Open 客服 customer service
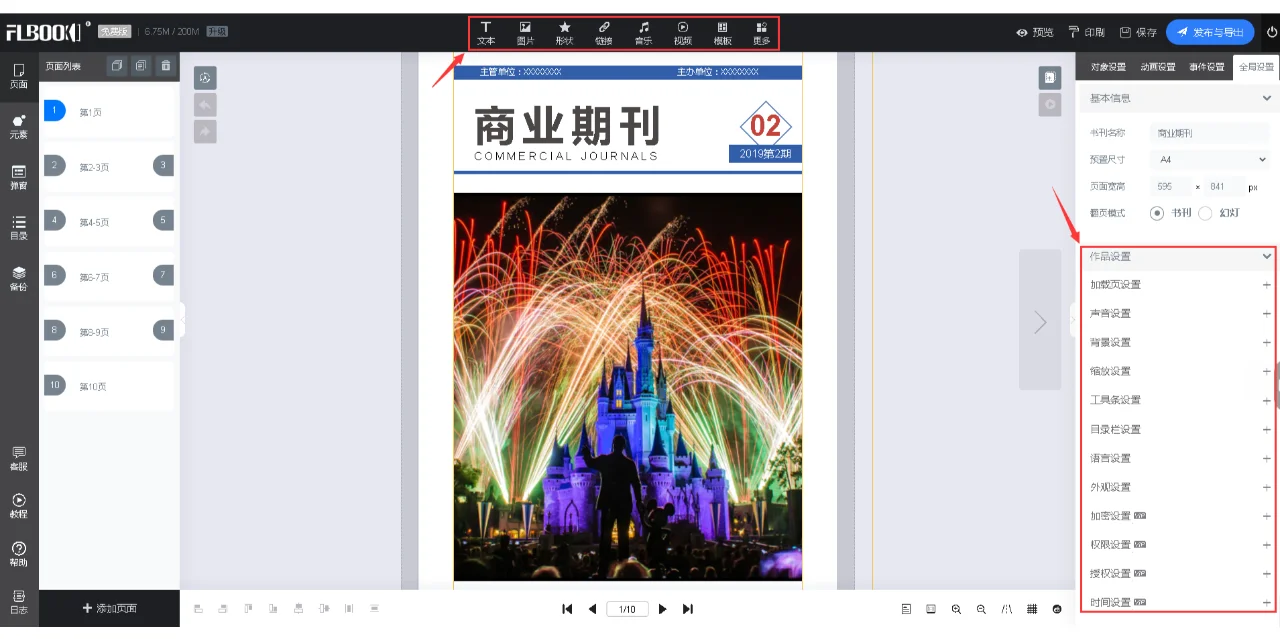Viewport: 1280px width, 639px height. tap(19, 459)
